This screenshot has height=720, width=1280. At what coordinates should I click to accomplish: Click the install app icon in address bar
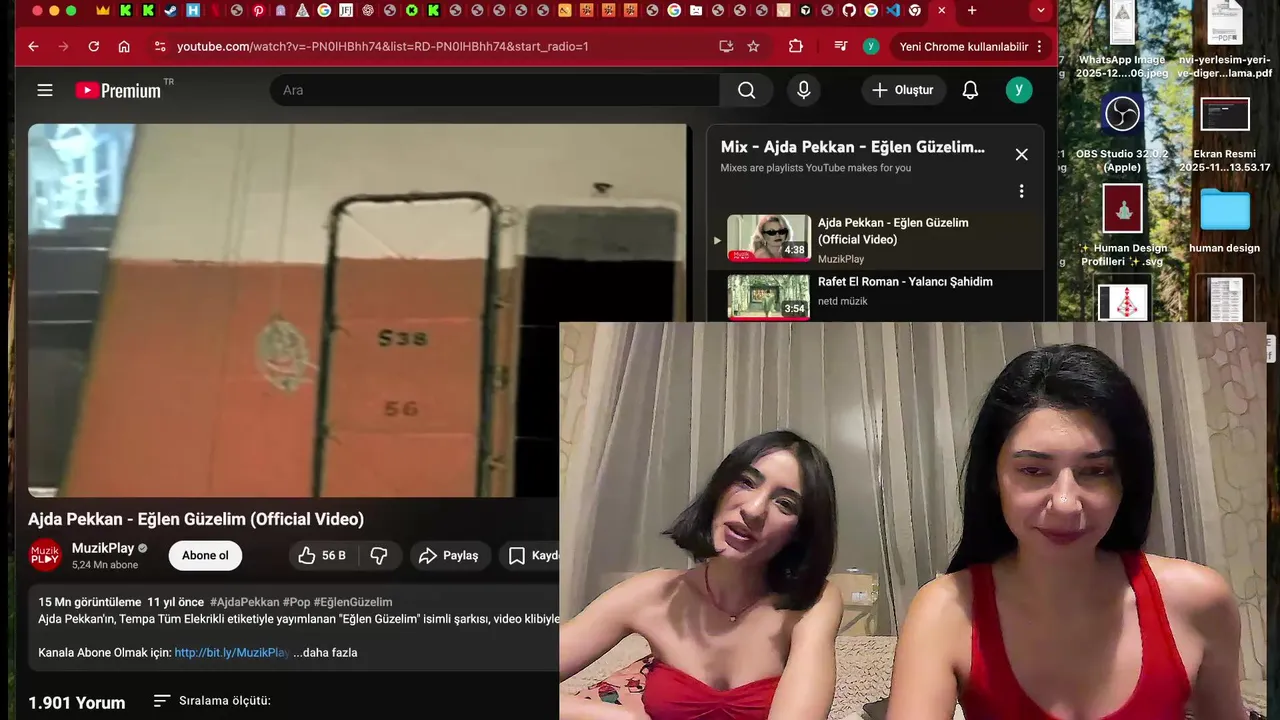coord(726,46)
